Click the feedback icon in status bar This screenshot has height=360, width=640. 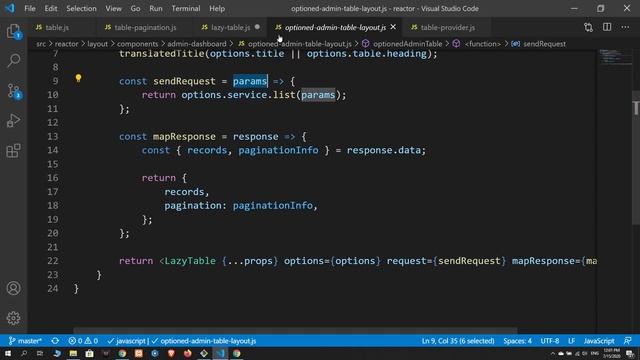(628, 341)
